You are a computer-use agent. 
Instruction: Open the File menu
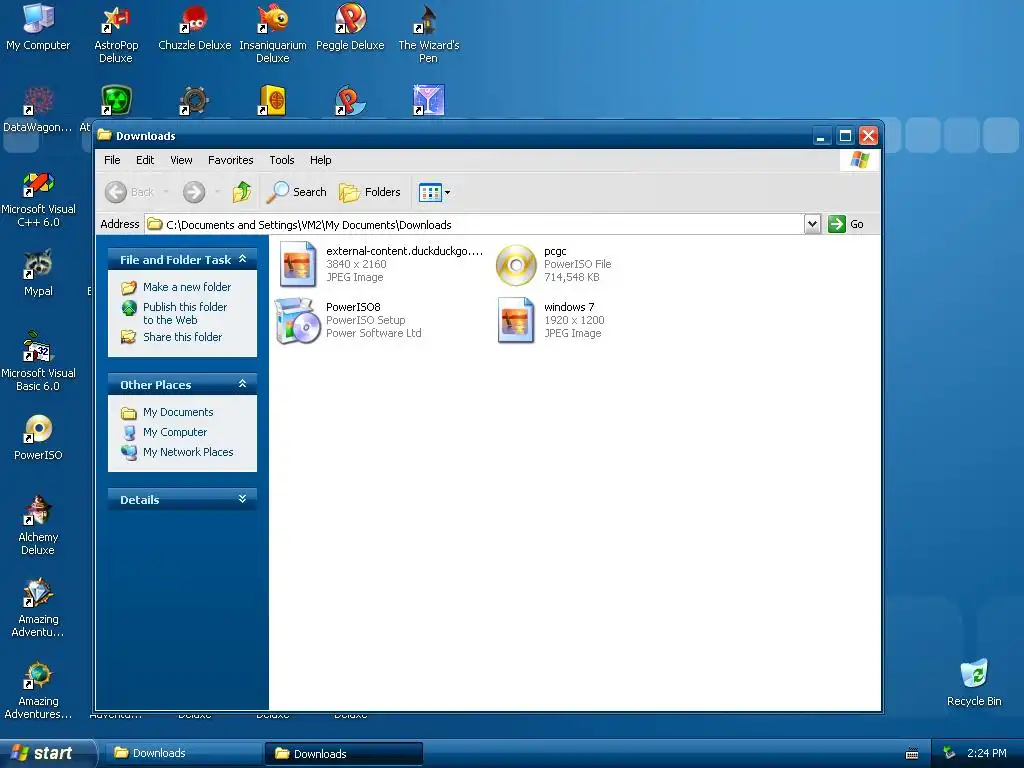tap(112, 160)
